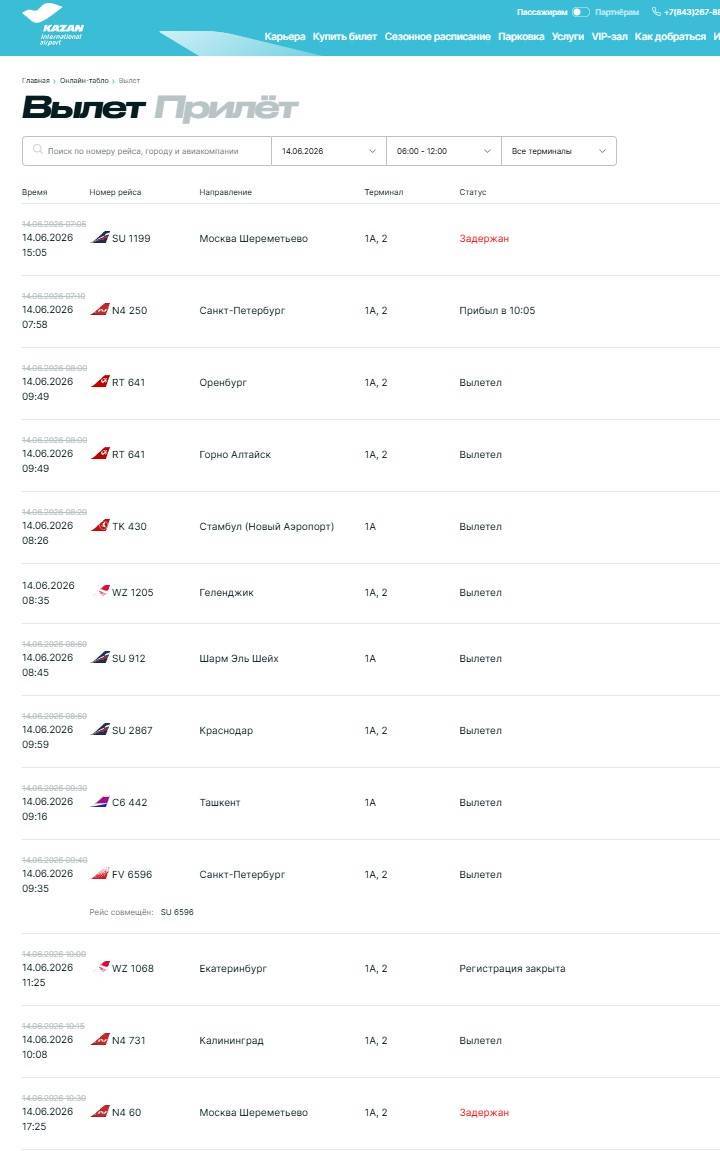Image resolution: width=720 pixels, height=1151 pixels.
Task: Click the airline icon beside FV 6596
Action: point(100,874)
